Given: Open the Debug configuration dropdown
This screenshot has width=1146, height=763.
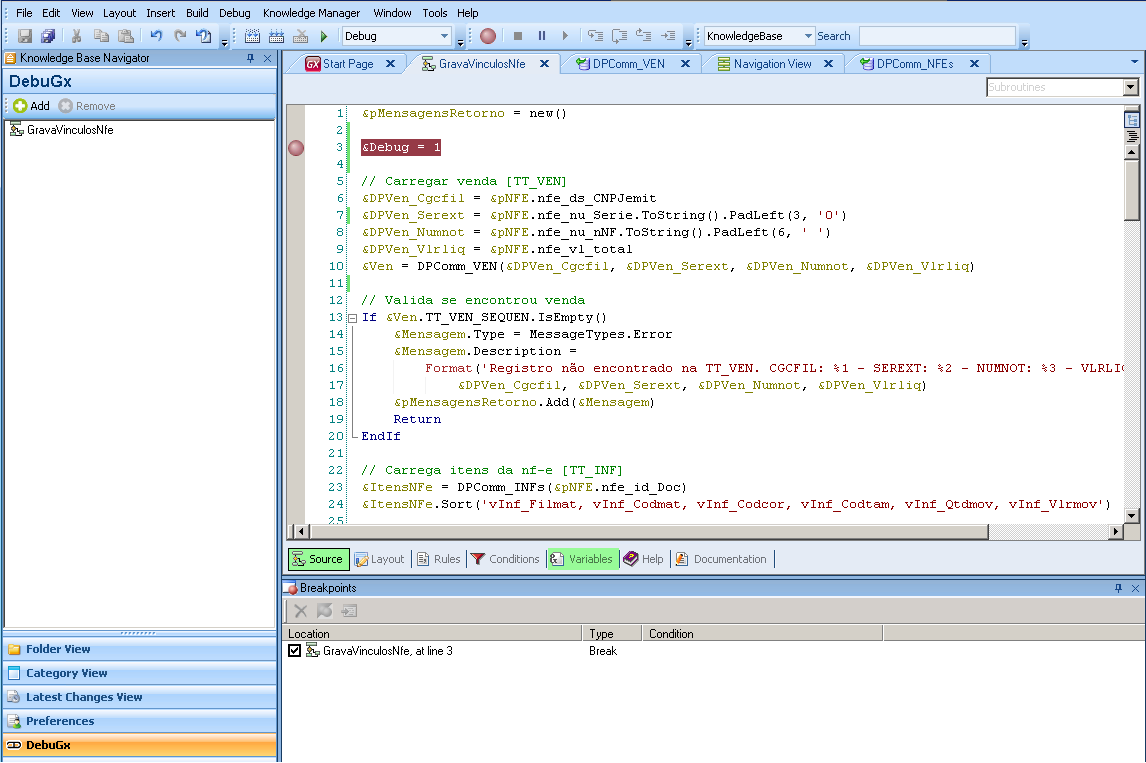Looking at the screenshot, I should coord(444,36).
